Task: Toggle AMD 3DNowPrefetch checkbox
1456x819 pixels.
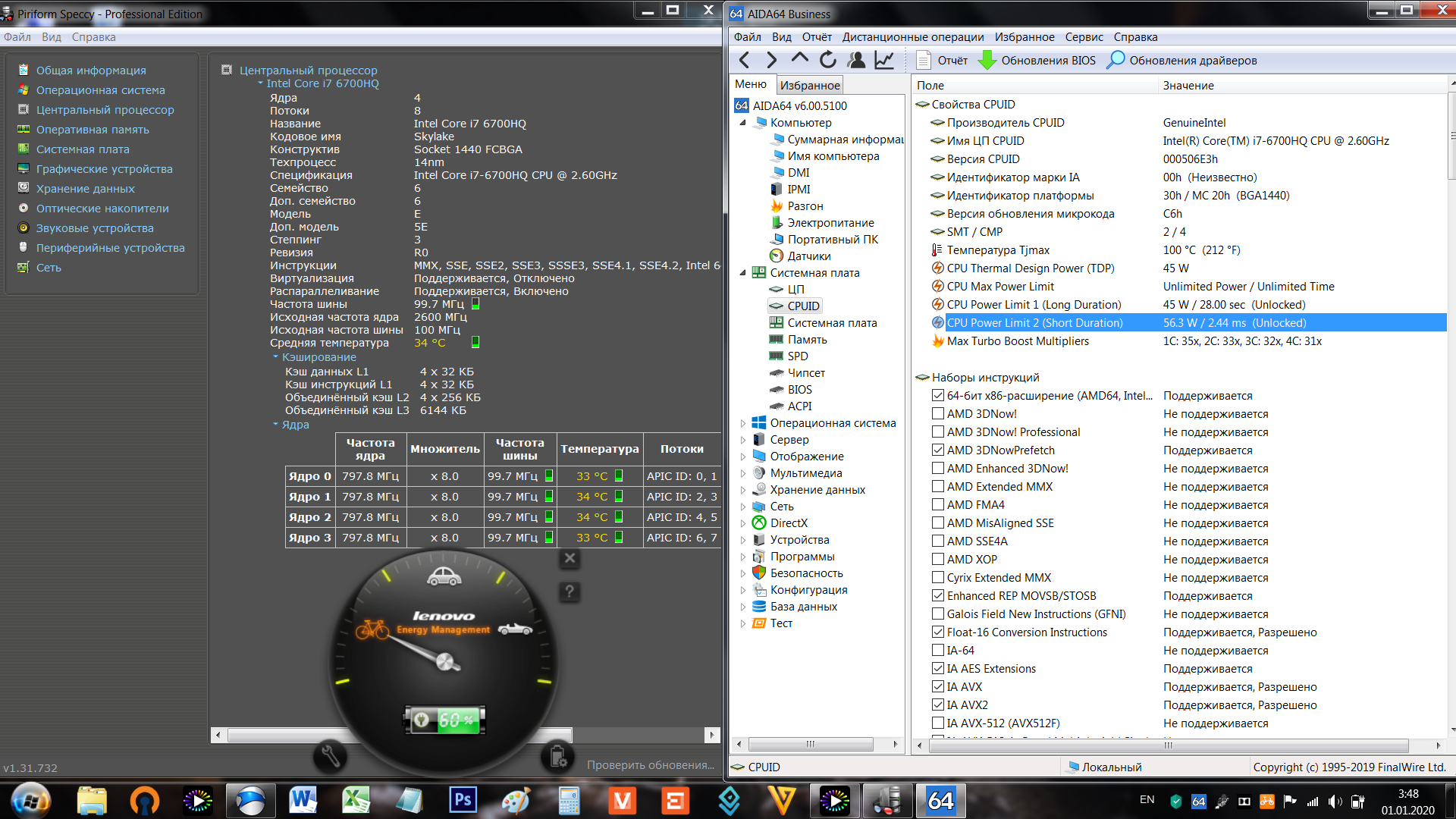Action: coord(938,450)
